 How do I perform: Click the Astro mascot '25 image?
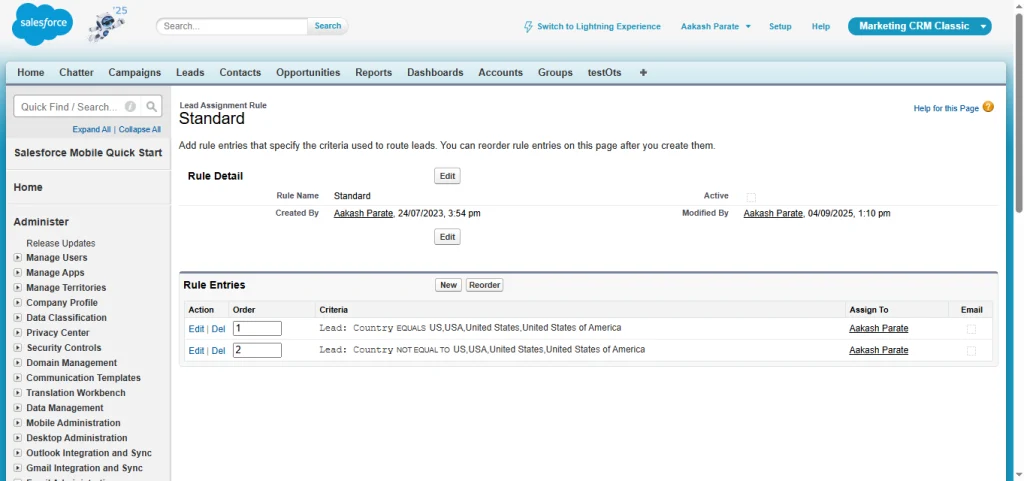(108, 26)
